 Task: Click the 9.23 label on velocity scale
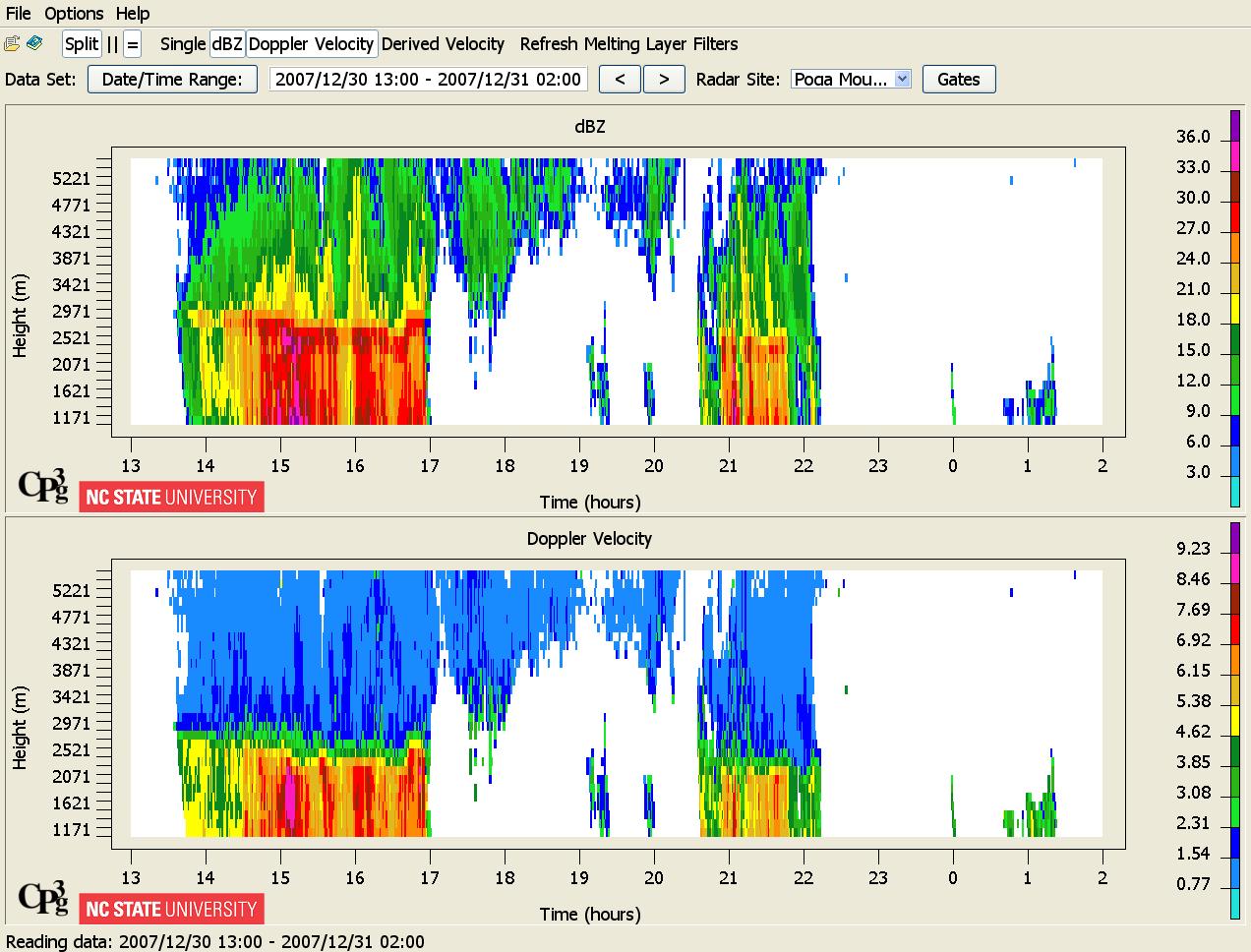[1193, 549]
